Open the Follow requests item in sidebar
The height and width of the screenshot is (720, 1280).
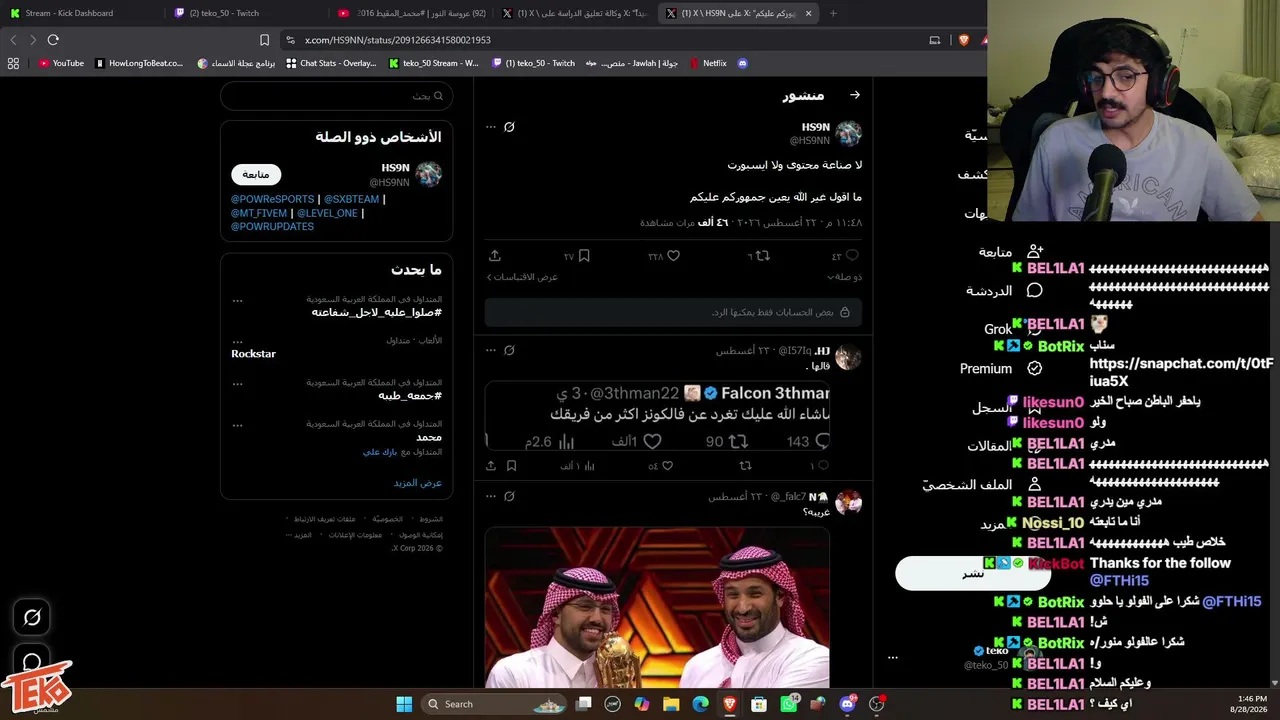click(1011, 252)
